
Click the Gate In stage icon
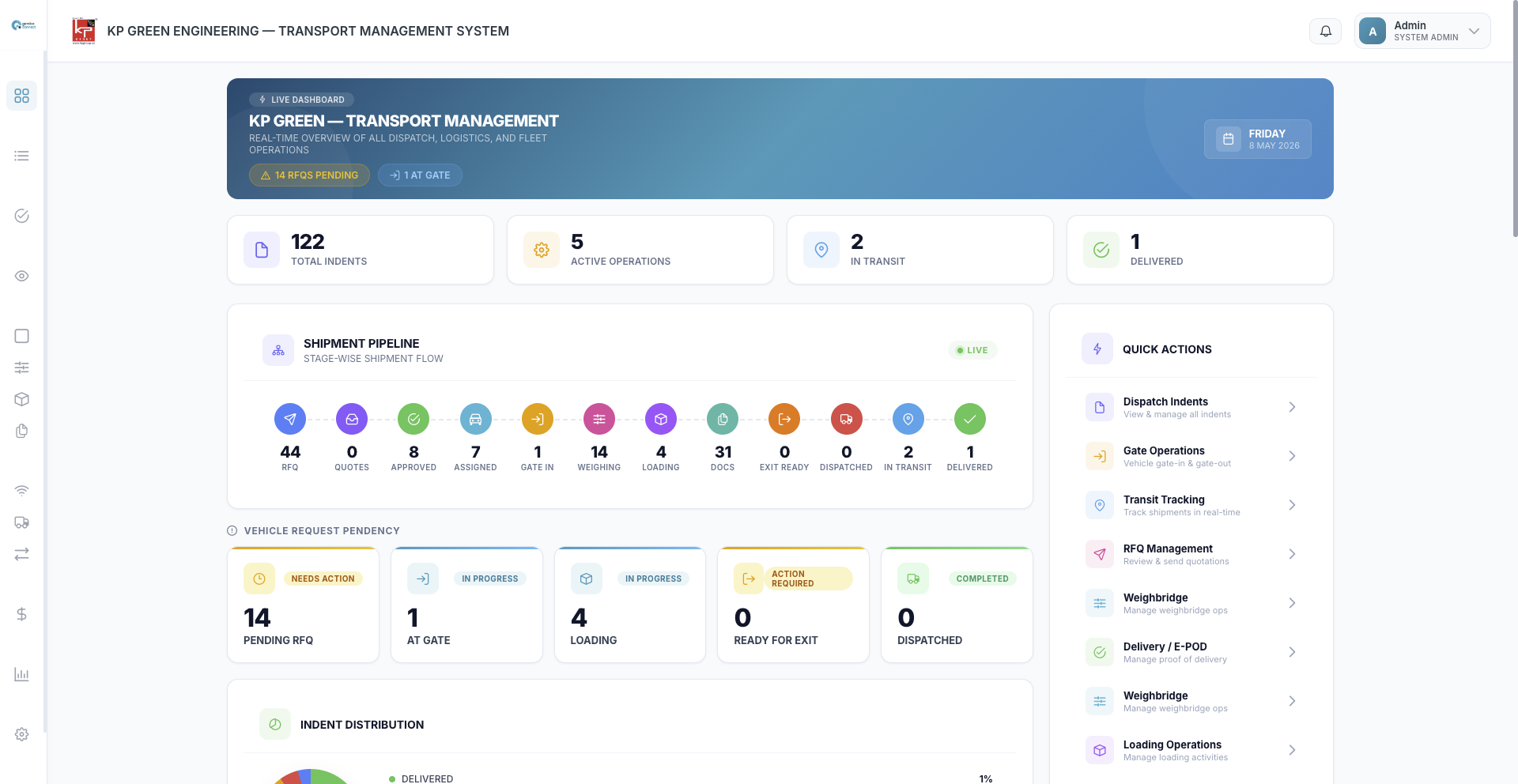click(538, 419)
